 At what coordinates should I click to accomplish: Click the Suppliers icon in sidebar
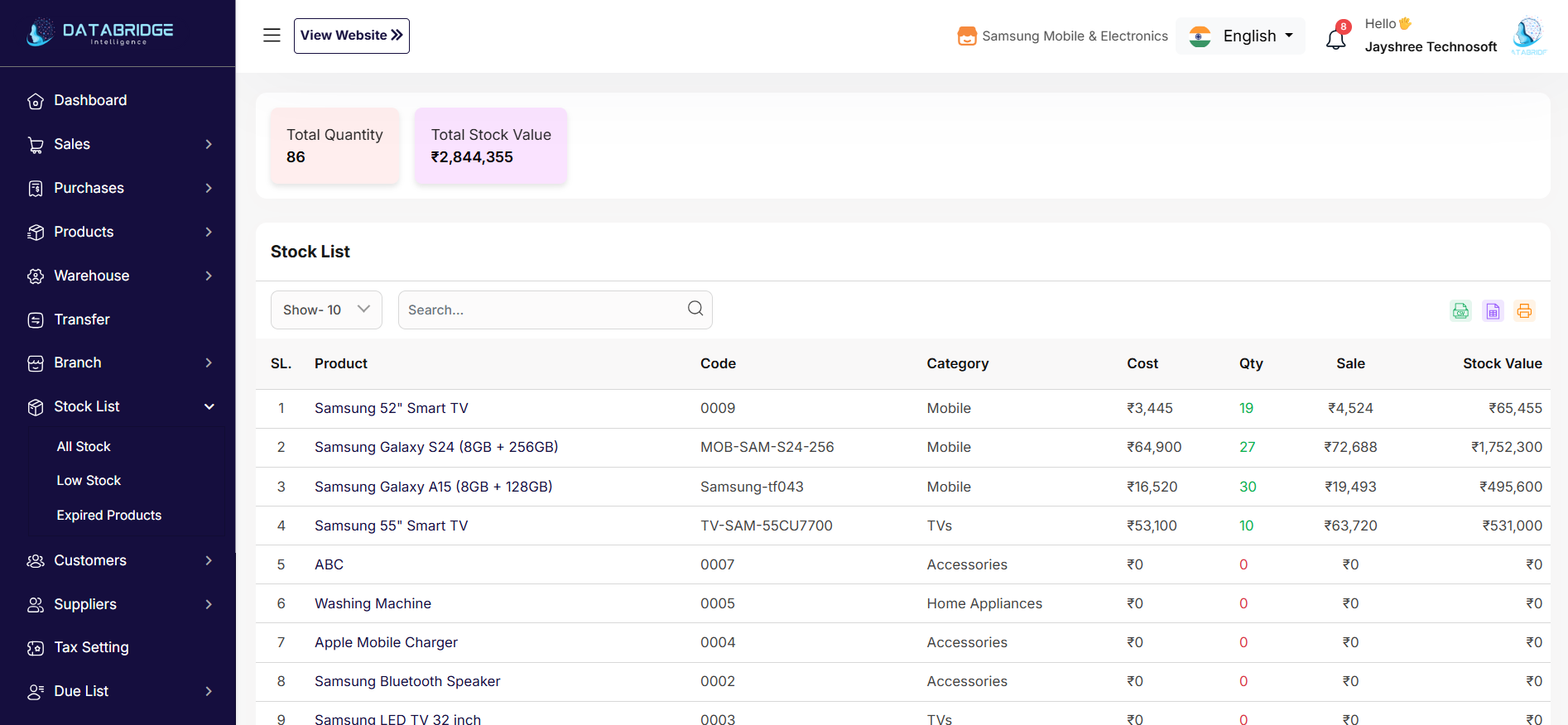[x=36, y=605]
